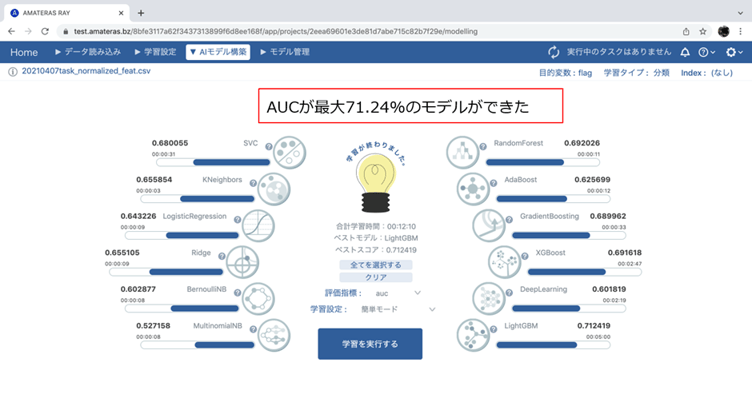Open help for BernoulliNB model
752x414 pixels.
click(x=237, y=293)
